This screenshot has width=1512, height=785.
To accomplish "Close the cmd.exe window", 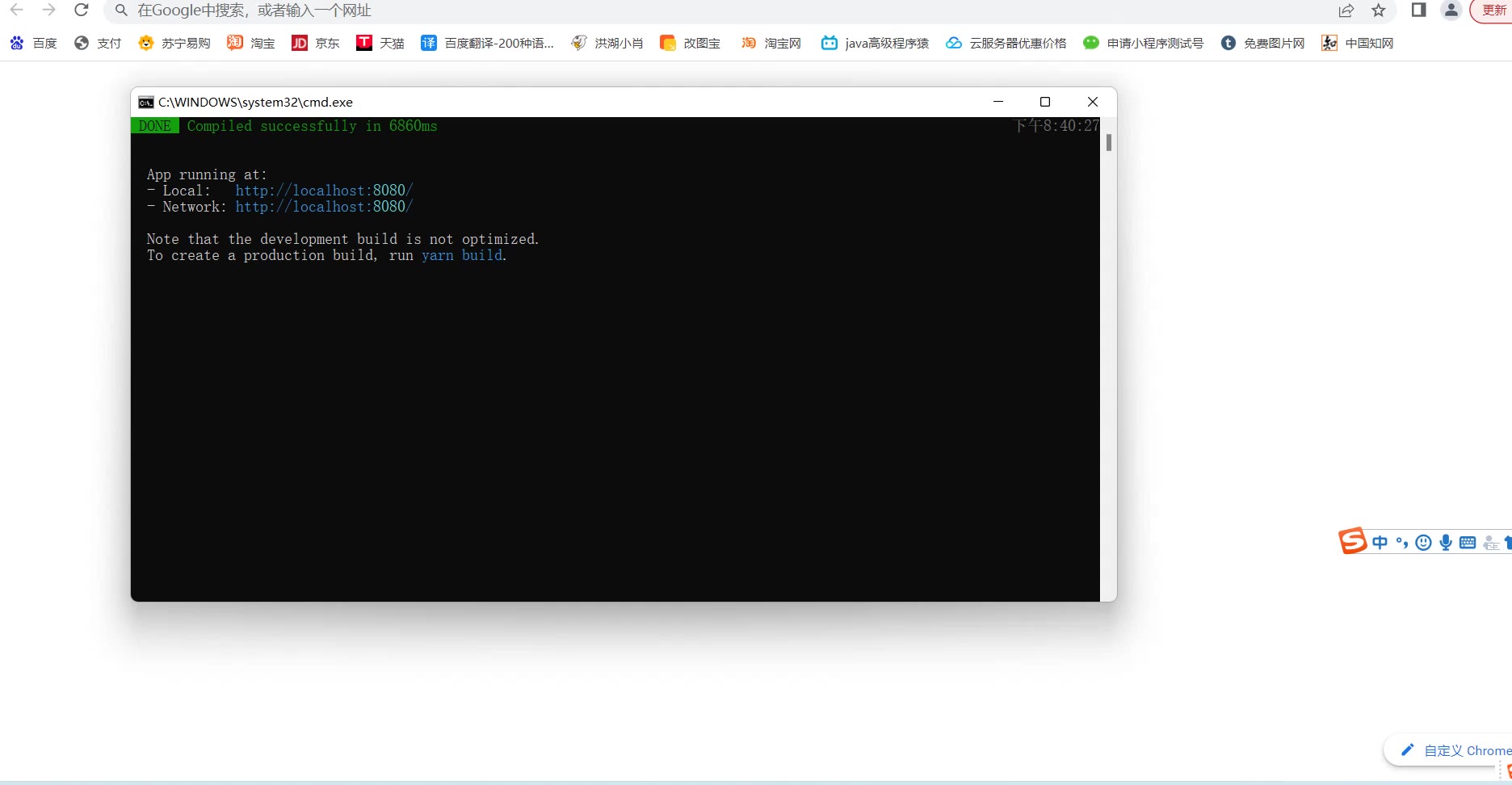I will click(x=1093, y=102).
